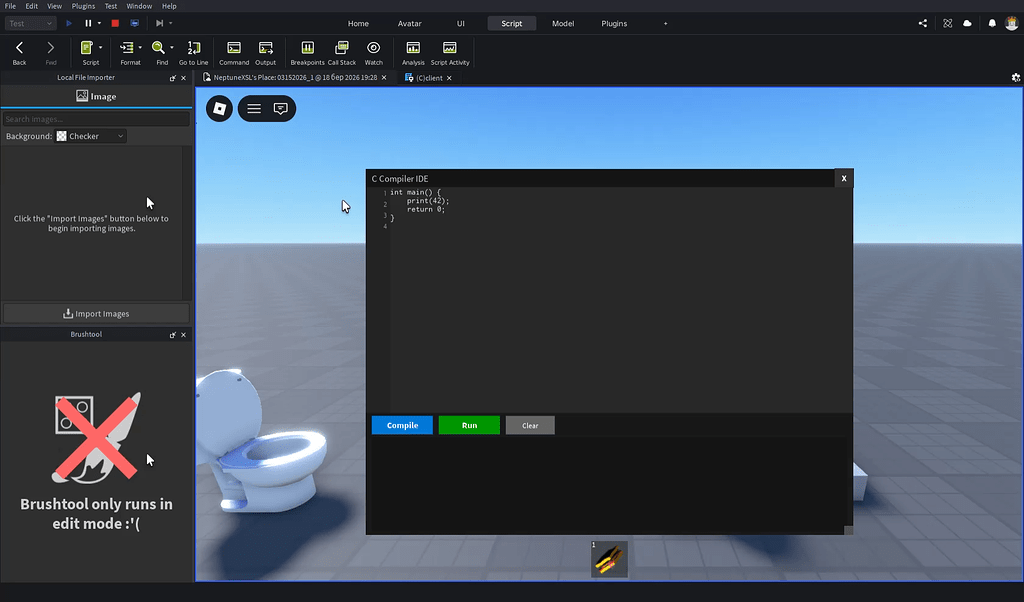The image size is (1024, 602).
Task: Open the Call Stack panel
Action: coord(342,53)
